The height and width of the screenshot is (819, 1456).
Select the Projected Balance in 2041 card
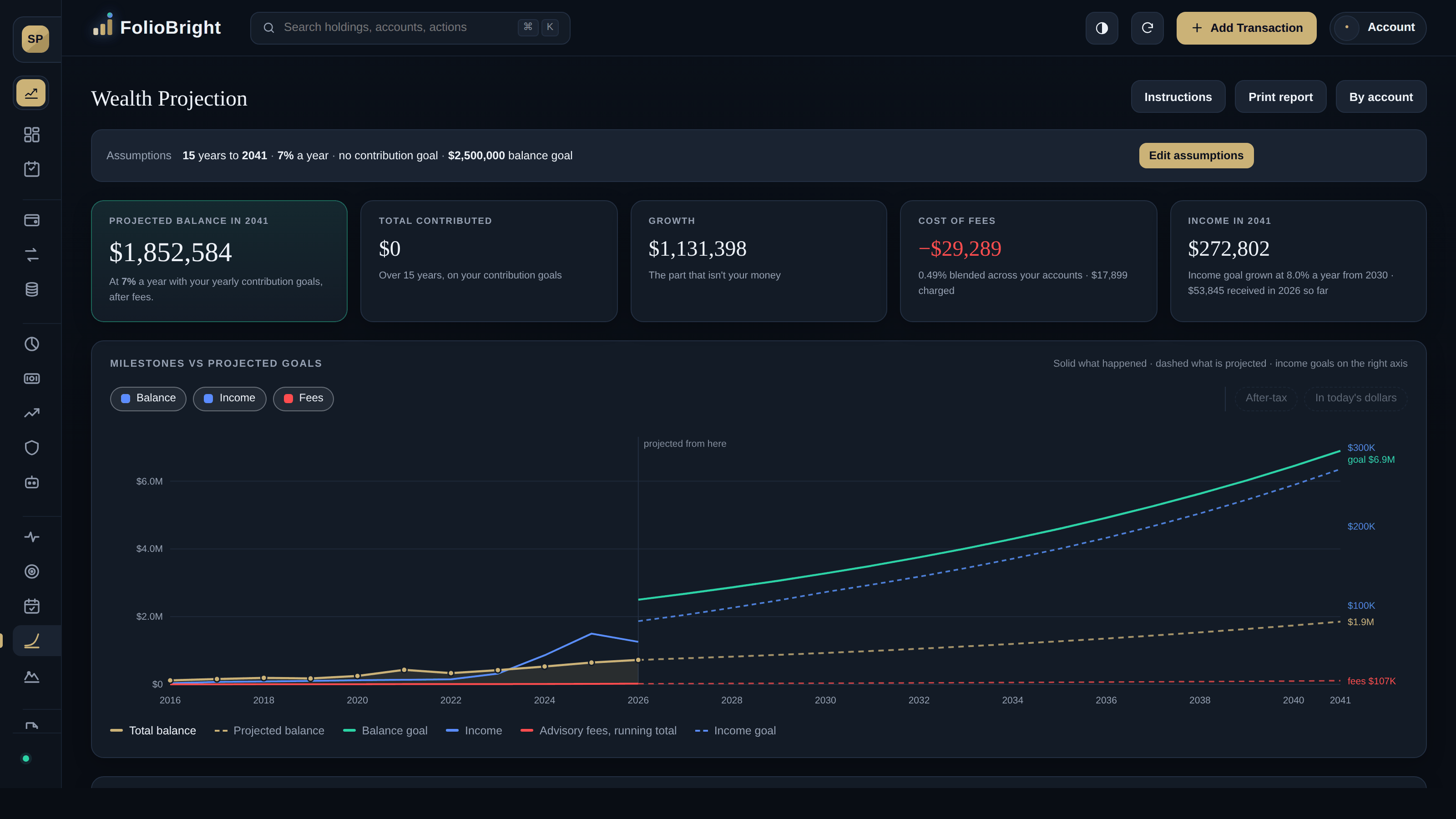coord(219,261)
